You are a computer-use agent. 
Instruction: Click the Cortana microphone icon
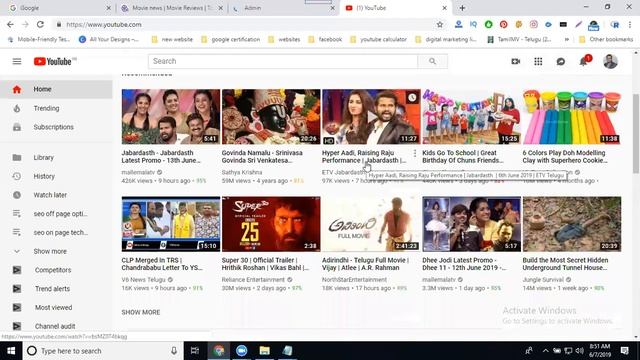click(x=174, y=351)
